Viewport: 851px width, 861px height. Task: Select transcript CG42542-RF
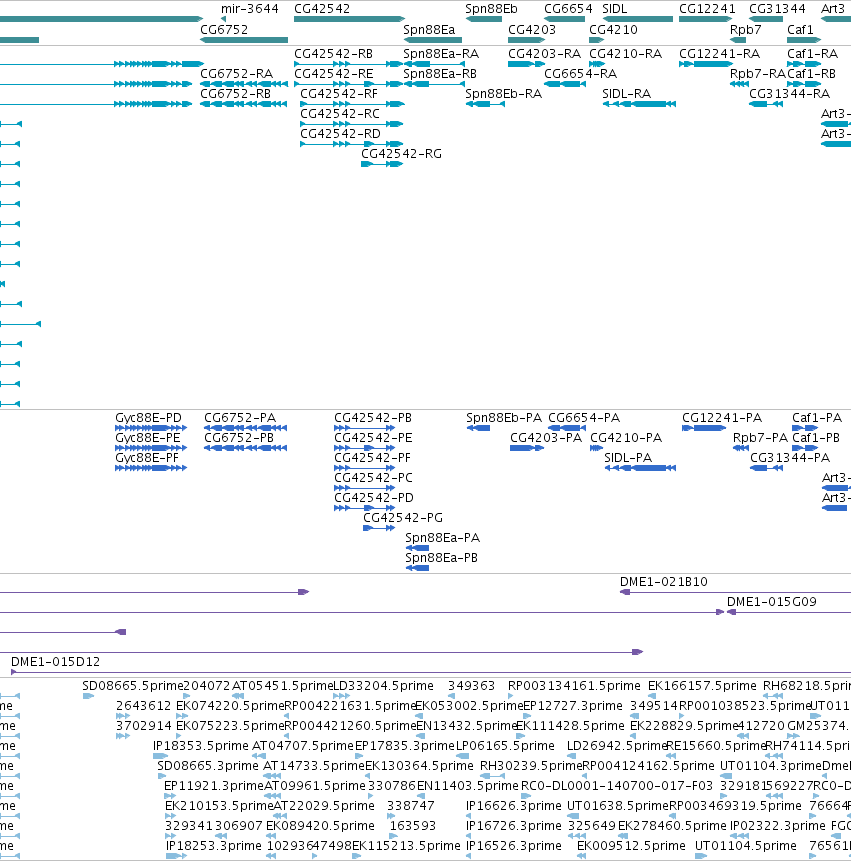[x=339, y=94]
